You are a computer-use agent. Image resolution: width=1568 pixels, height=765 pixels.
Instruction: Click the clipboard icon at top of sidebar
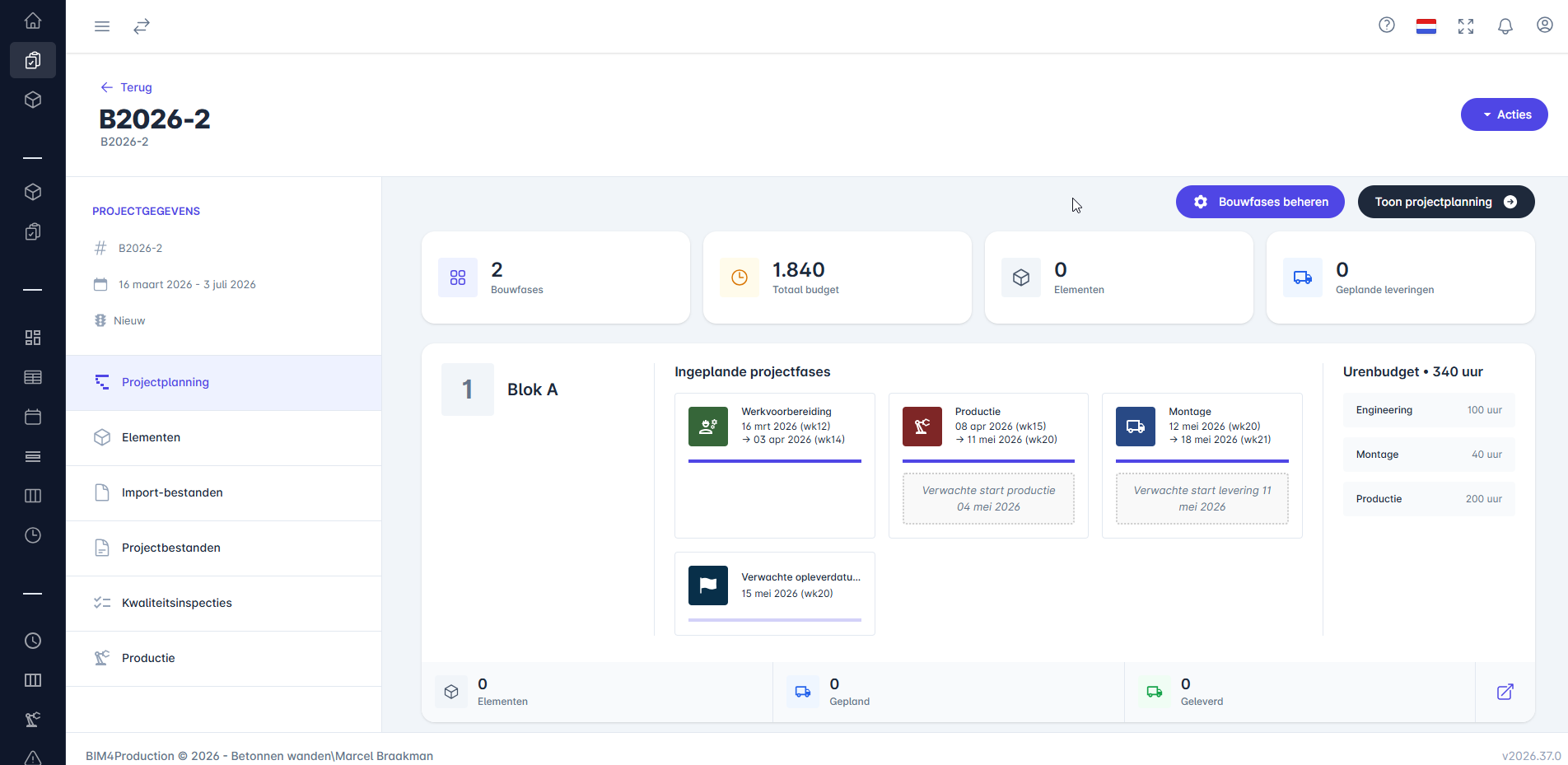33,60
